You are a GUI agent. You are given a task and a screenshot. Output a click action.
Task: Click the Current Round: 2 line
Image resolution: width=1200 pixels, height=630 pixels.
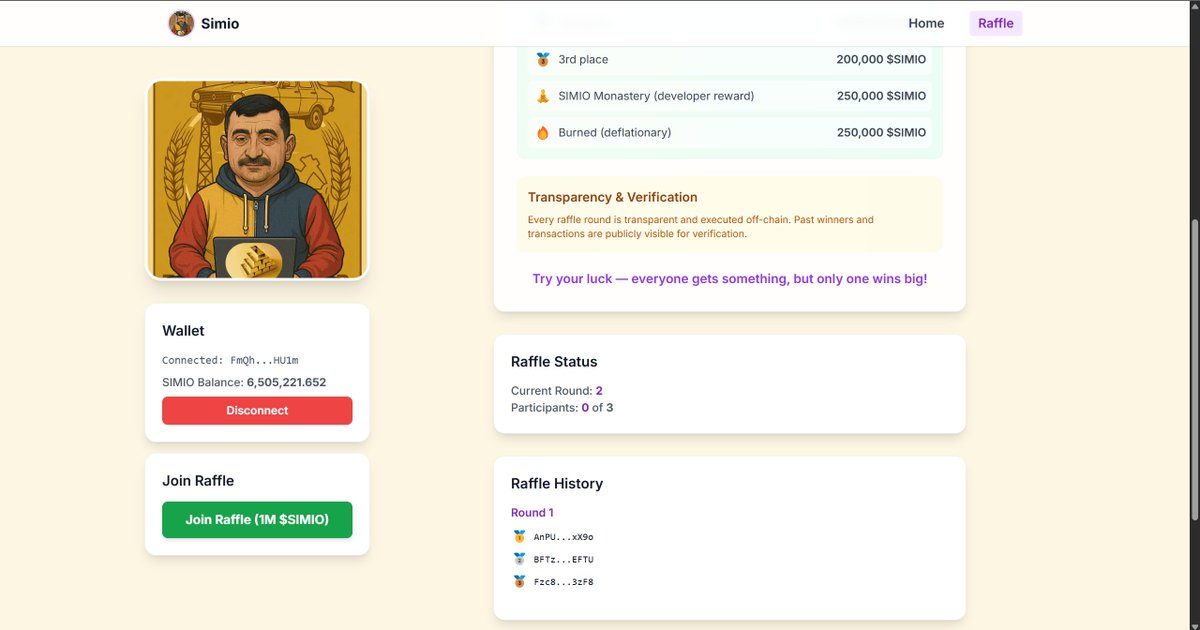[557, 391]
